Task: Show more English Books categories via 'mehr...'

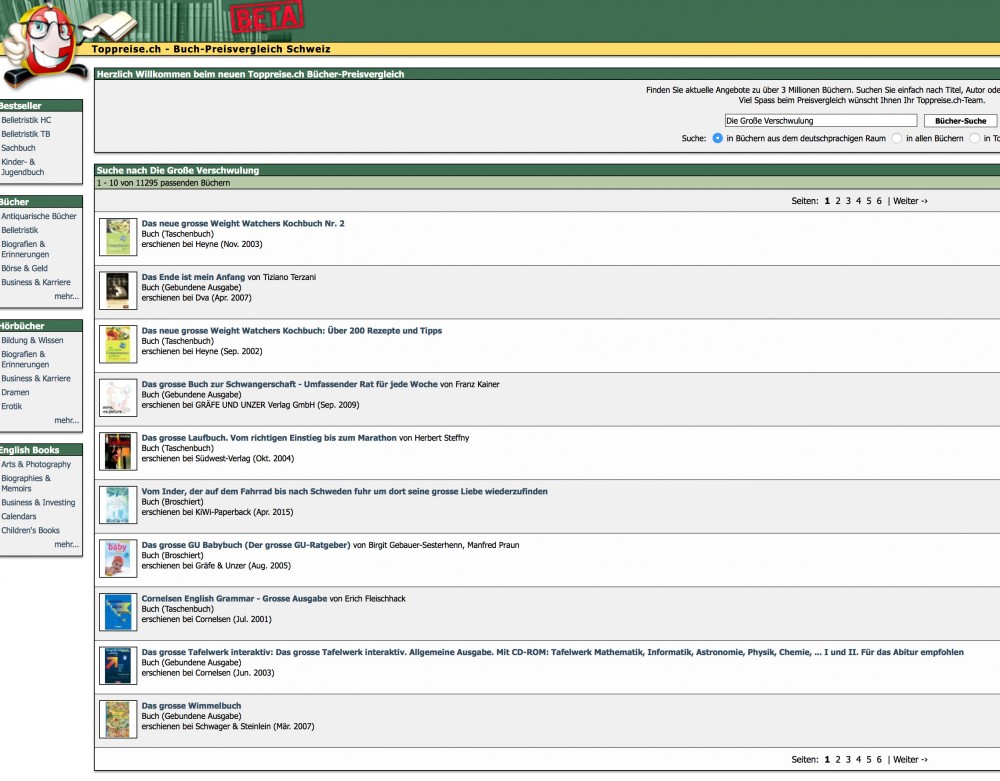Action: point(66,544)
